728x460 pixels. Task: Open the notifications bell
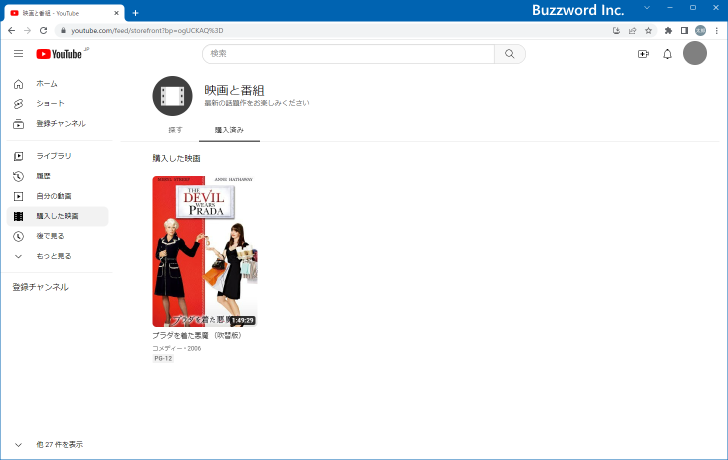click(667, 54)
